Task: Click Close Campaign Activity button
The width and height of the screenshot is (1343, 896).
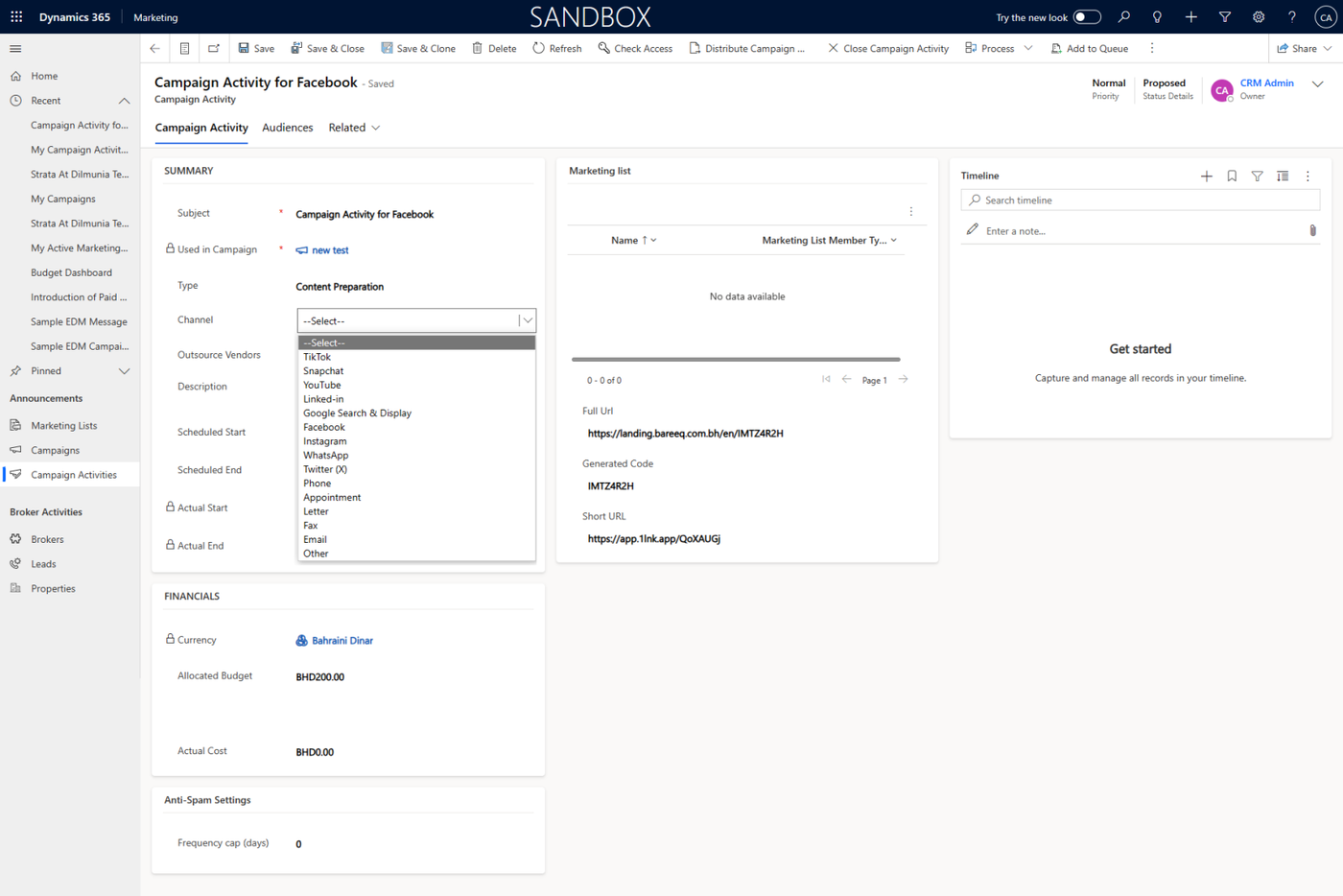Action: click(887, 48)
